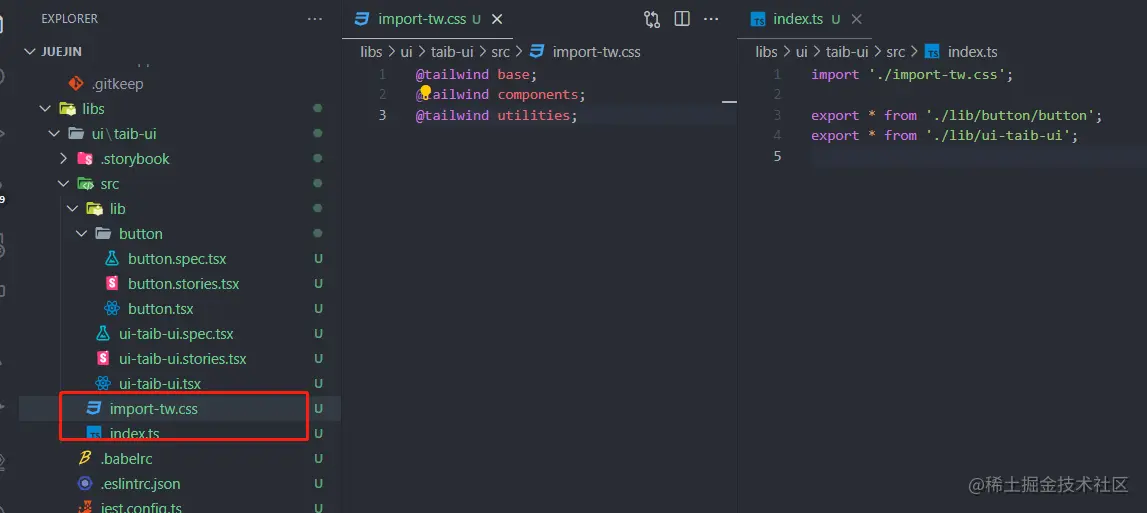This screenshot has height=513, width=1147.
Task: Open ui-taib-ui.spec.tsx file
Action: [x=176, y=334]
